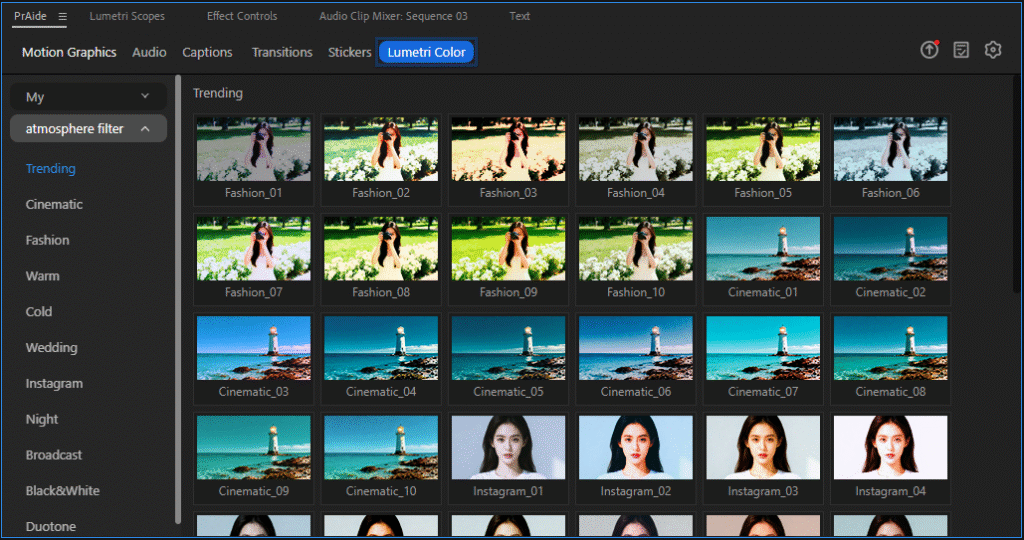This screenshot has height=540, width=1024.
Task: Select the Broadcast sidebar category
Action: tap(54, 455)
